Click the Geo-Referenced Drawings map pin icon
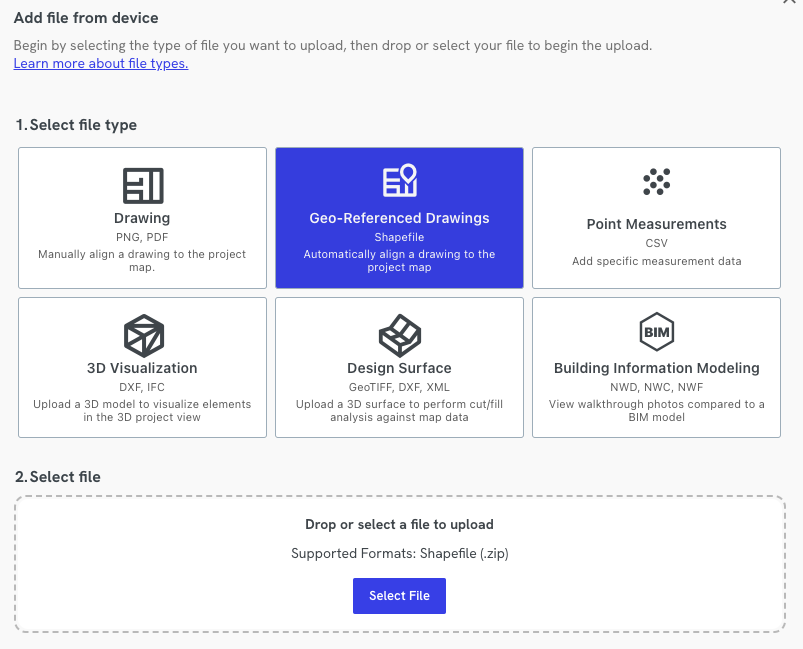 point(399,181)
